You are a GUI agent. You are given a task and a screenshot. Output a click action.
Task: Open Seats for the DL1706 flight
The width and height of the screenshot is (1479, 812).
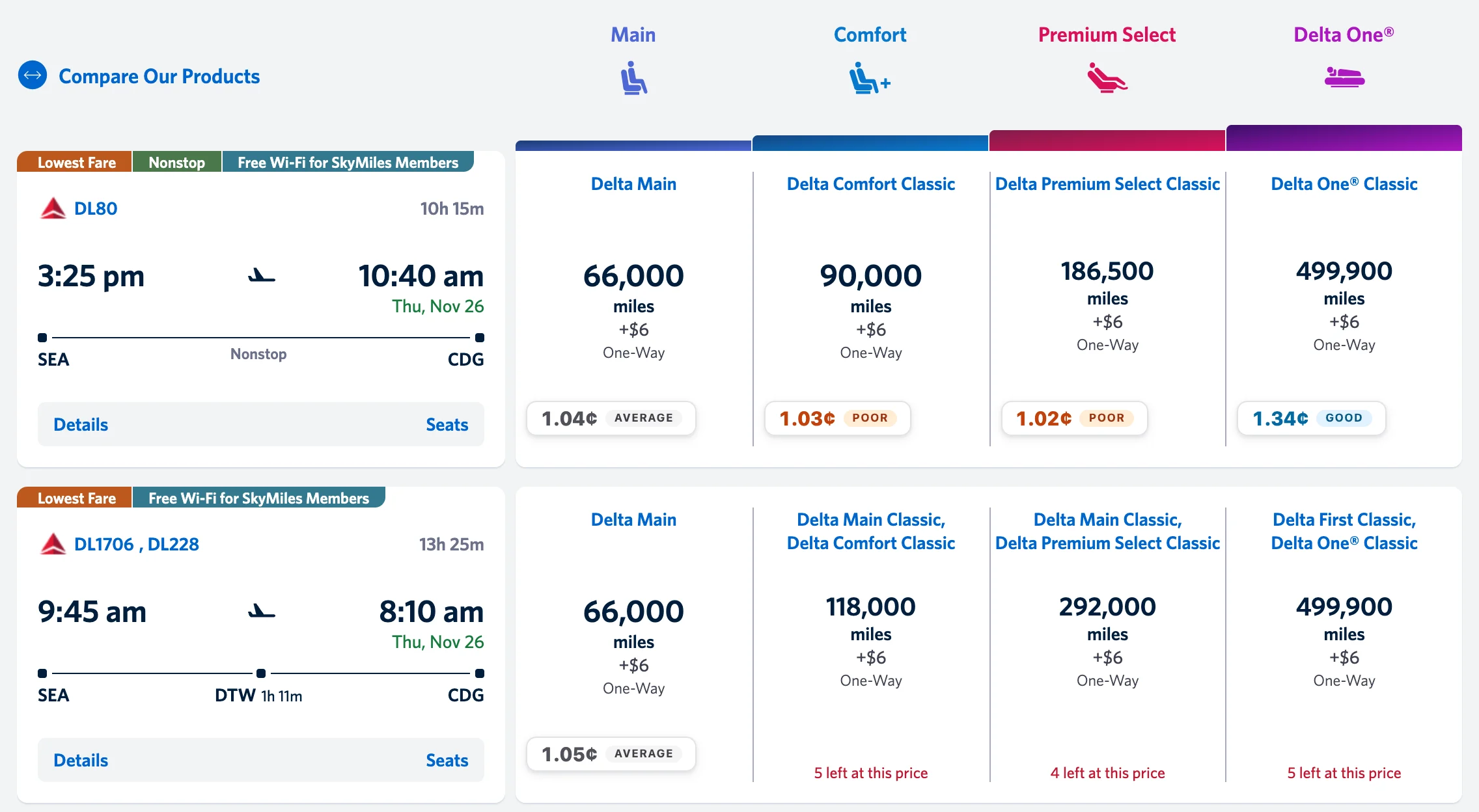(x=447, y=760)
